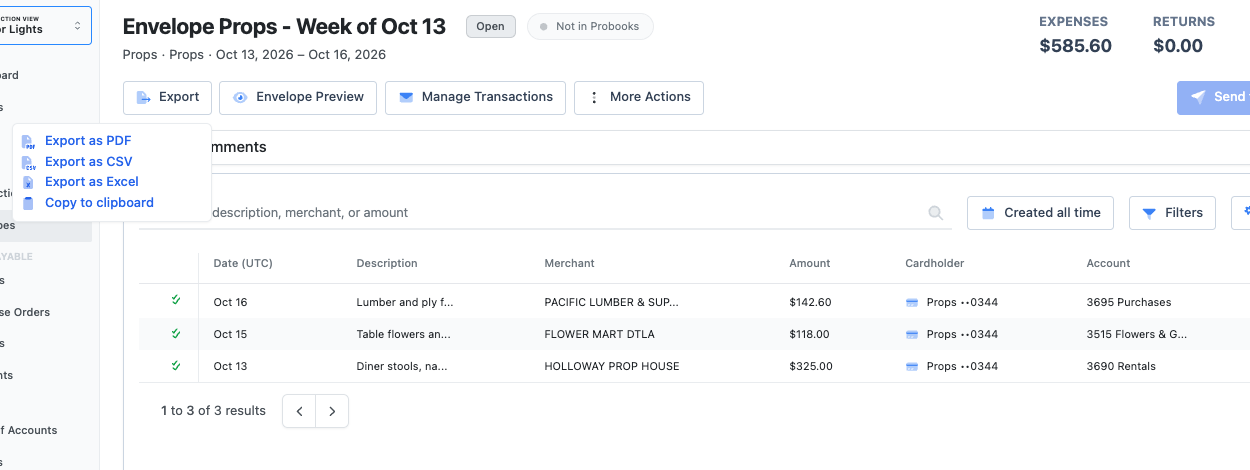Click the three-dot icon on More Actions
Image resolution: width=1250 pixels, height=470 pixels.
click(594, 97)
